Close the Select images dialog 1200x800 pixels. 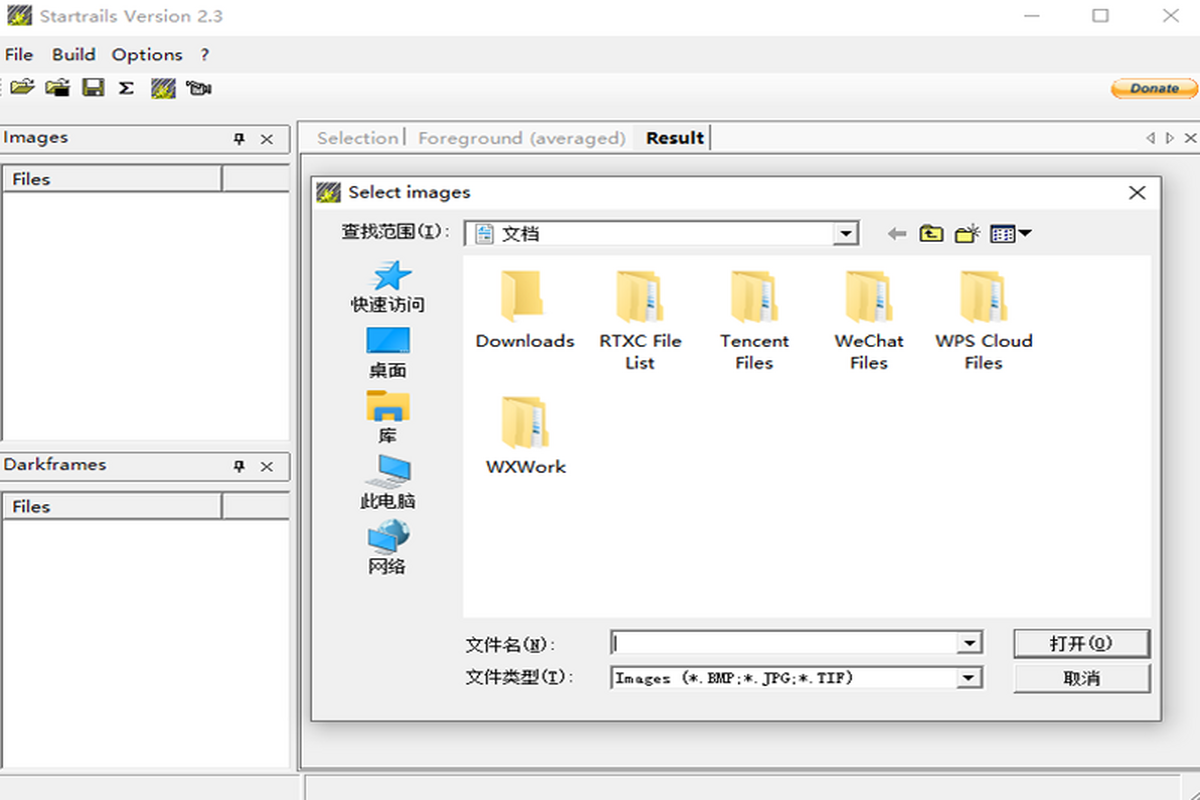coord(1137,193)
